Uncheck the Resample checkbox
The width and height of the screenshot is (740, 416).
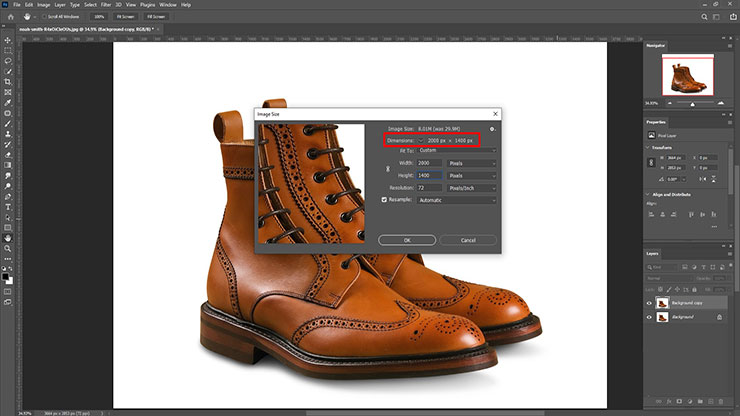coord(383,200)
